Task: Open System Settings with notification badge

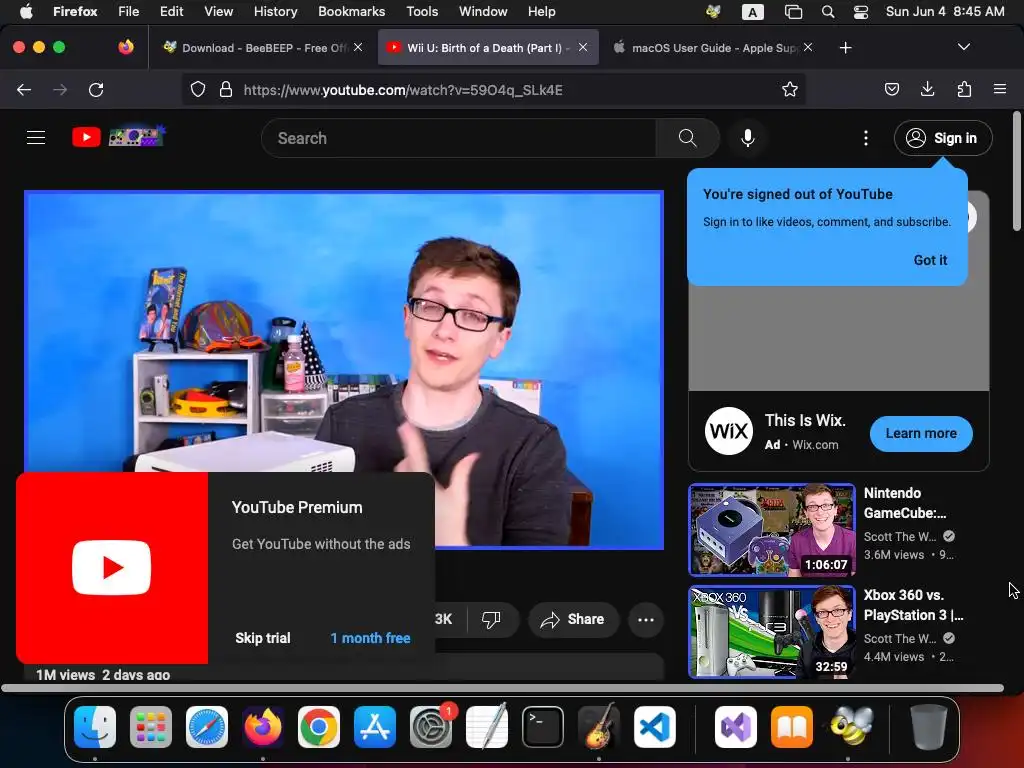Action: point(431,727)
